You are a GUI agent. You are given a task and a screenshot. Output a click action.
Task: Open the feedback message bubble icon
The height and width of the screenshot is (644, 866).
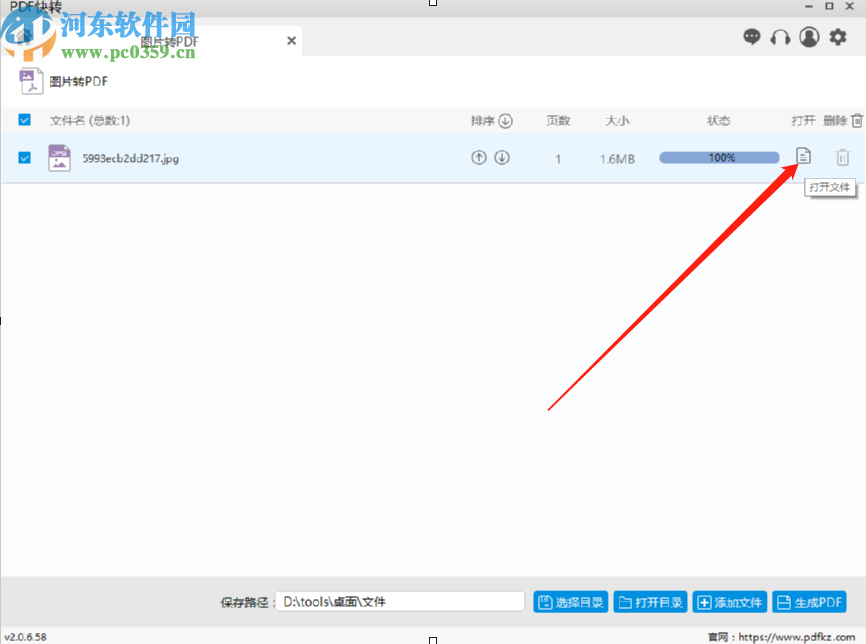click(752, 37)
